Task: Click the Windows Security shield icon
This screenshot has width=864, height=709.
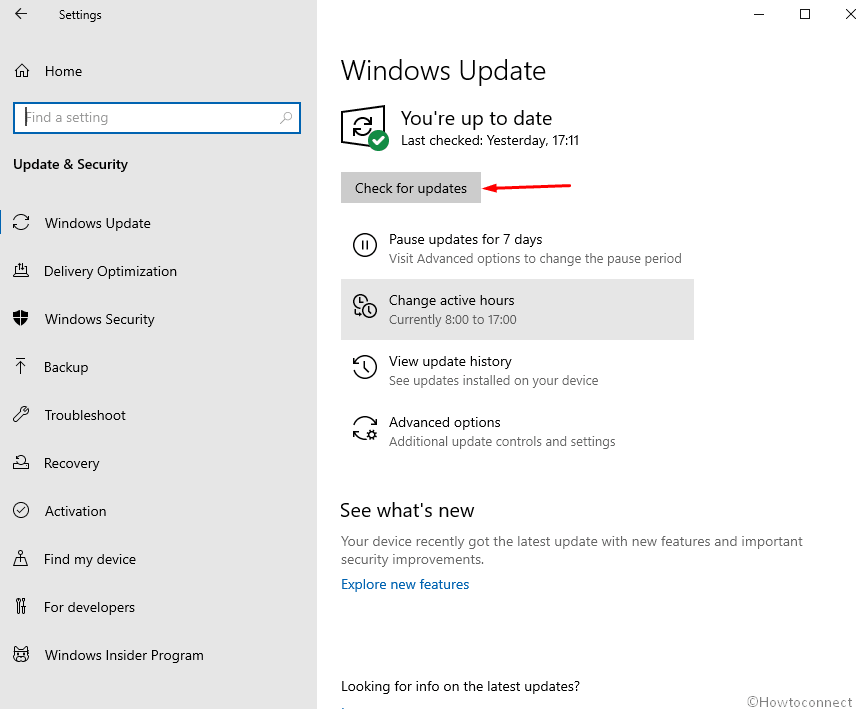Action: click(21, 318)
